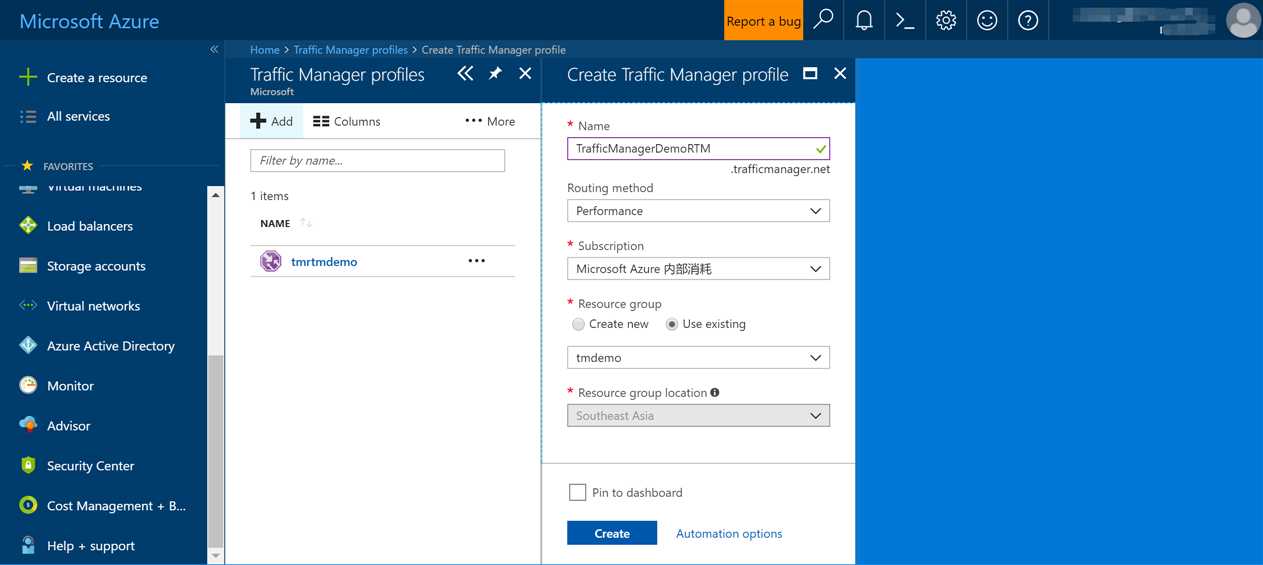
Task: Click the All services list icon
Action: tap(28, 116)
